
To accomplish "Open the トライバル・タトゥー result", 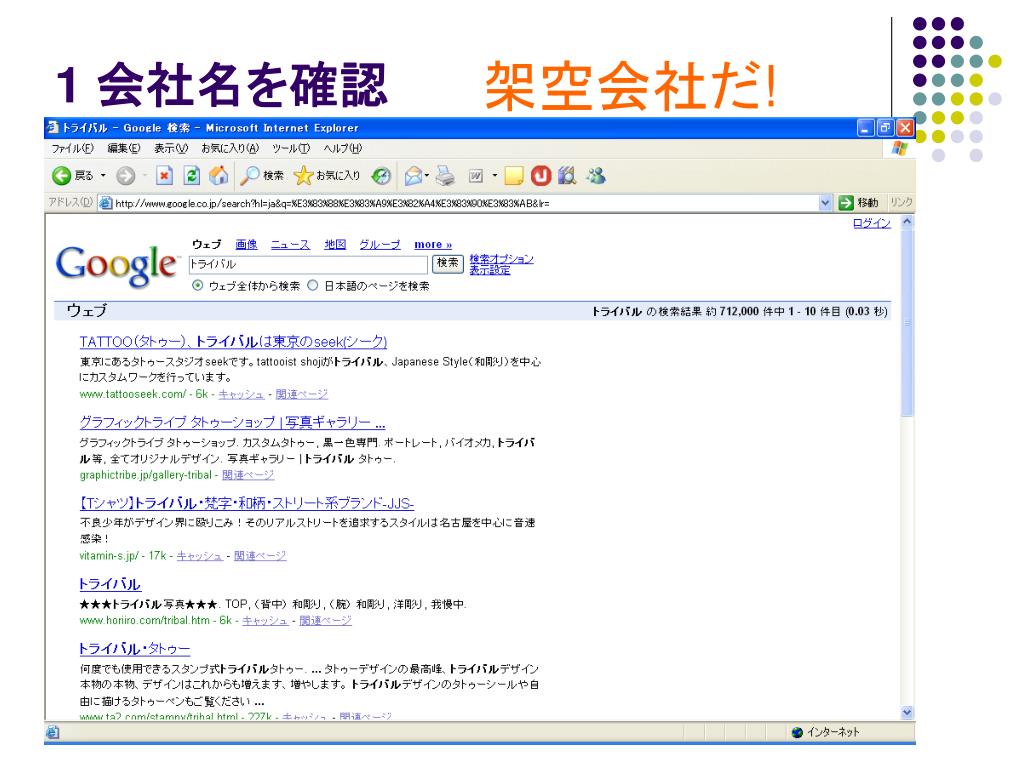I will coord(134,648).
